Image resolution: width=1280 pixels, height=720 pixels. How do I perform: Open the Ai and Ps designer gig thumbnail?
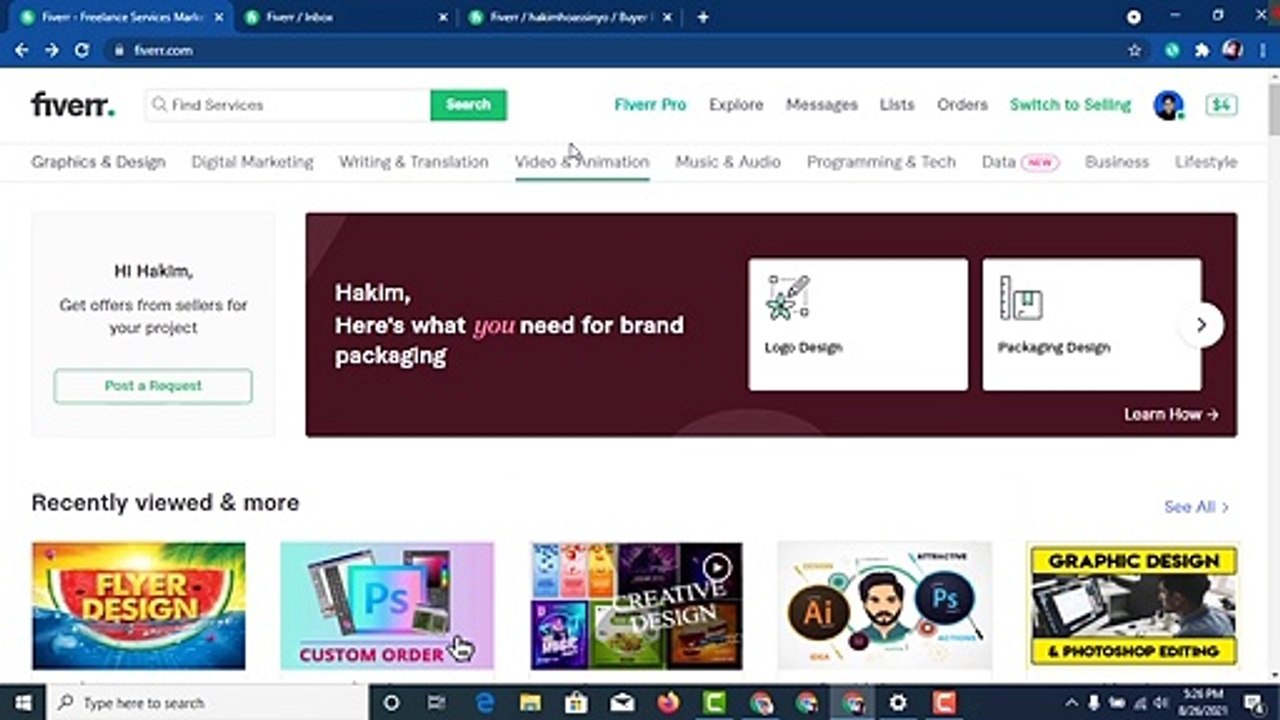coord(885,606)
